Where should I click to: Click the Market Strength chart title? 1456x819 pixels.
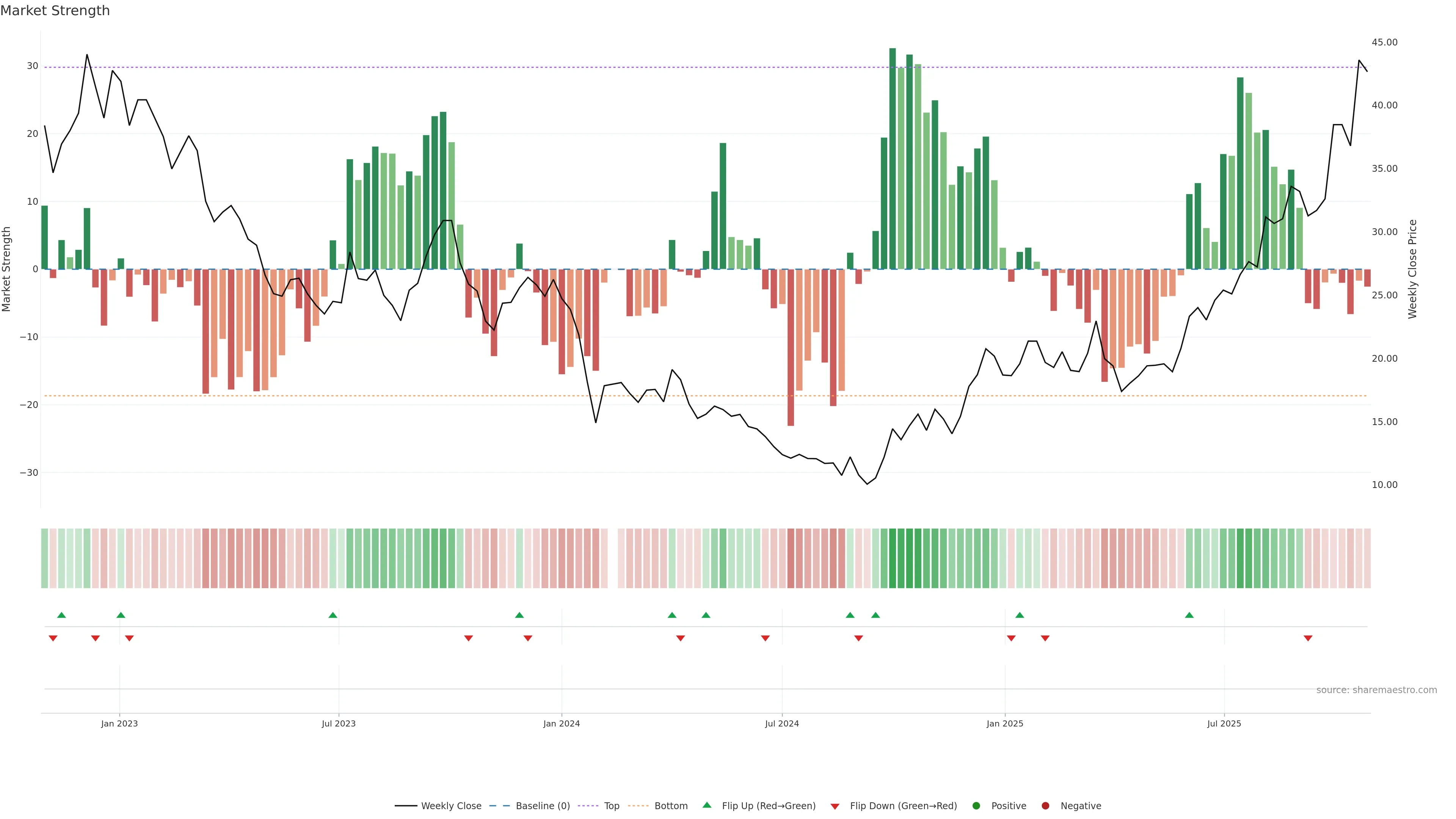click(55, 11)
